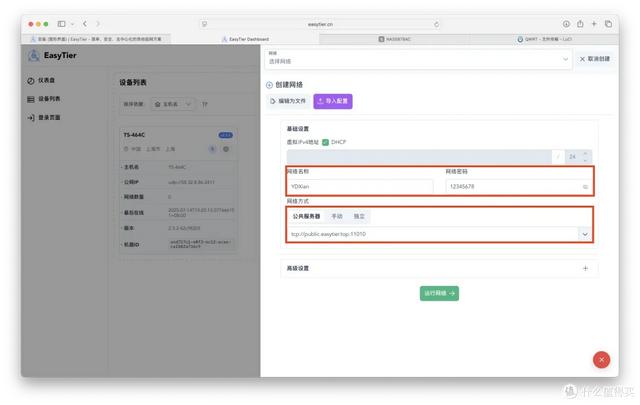Viewport: 640px width, 405px height.
Task: Click the green 运行网络 button
Action: pos(439,293)
